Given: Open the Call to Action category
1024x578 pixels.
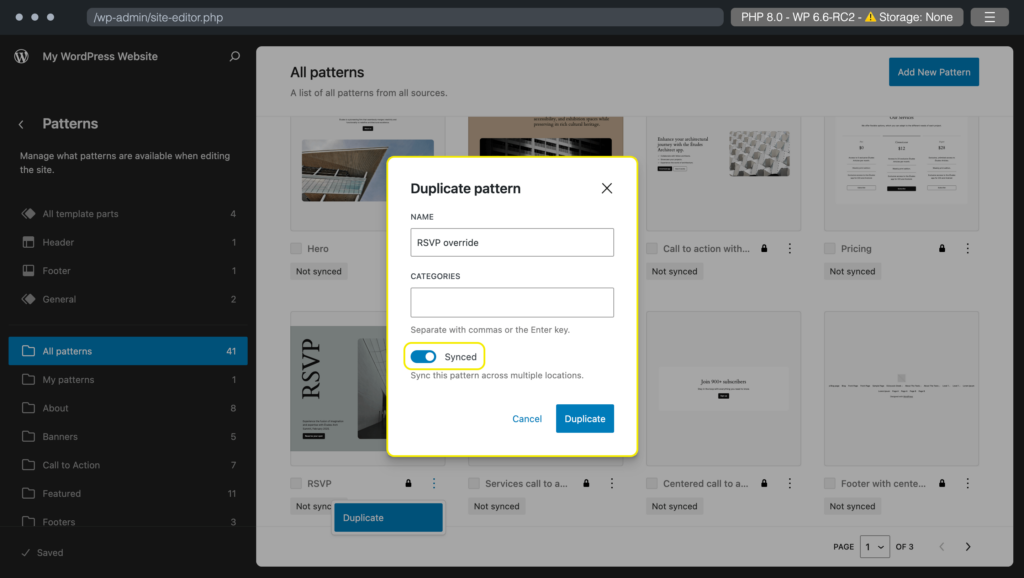Looking at the screenshot, I should pos(128,465).
